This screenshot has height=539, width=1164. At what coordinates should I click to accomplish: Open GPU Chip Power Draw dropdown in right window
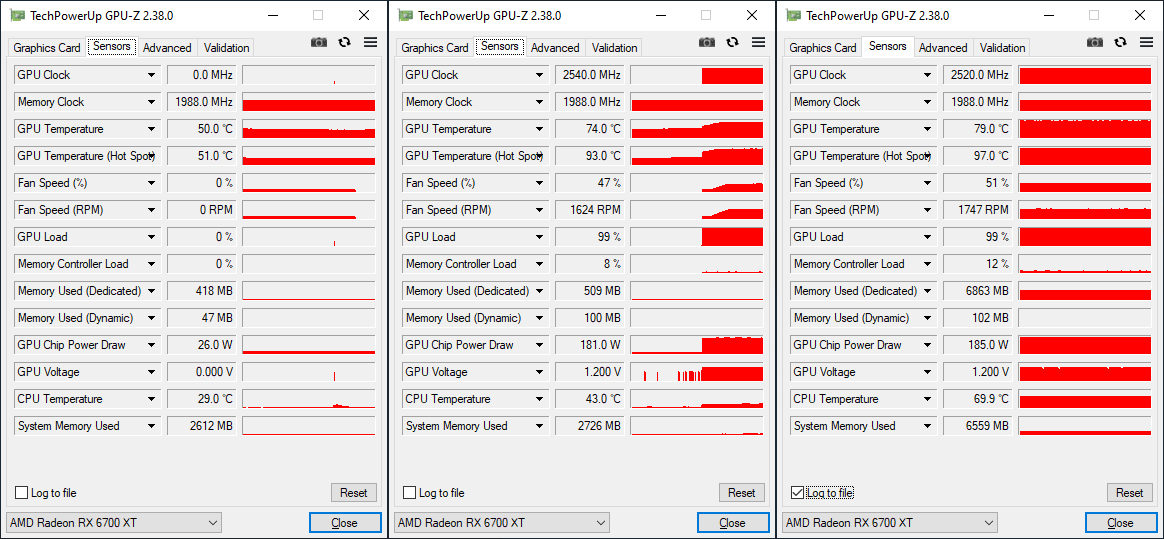click(928, 345)
